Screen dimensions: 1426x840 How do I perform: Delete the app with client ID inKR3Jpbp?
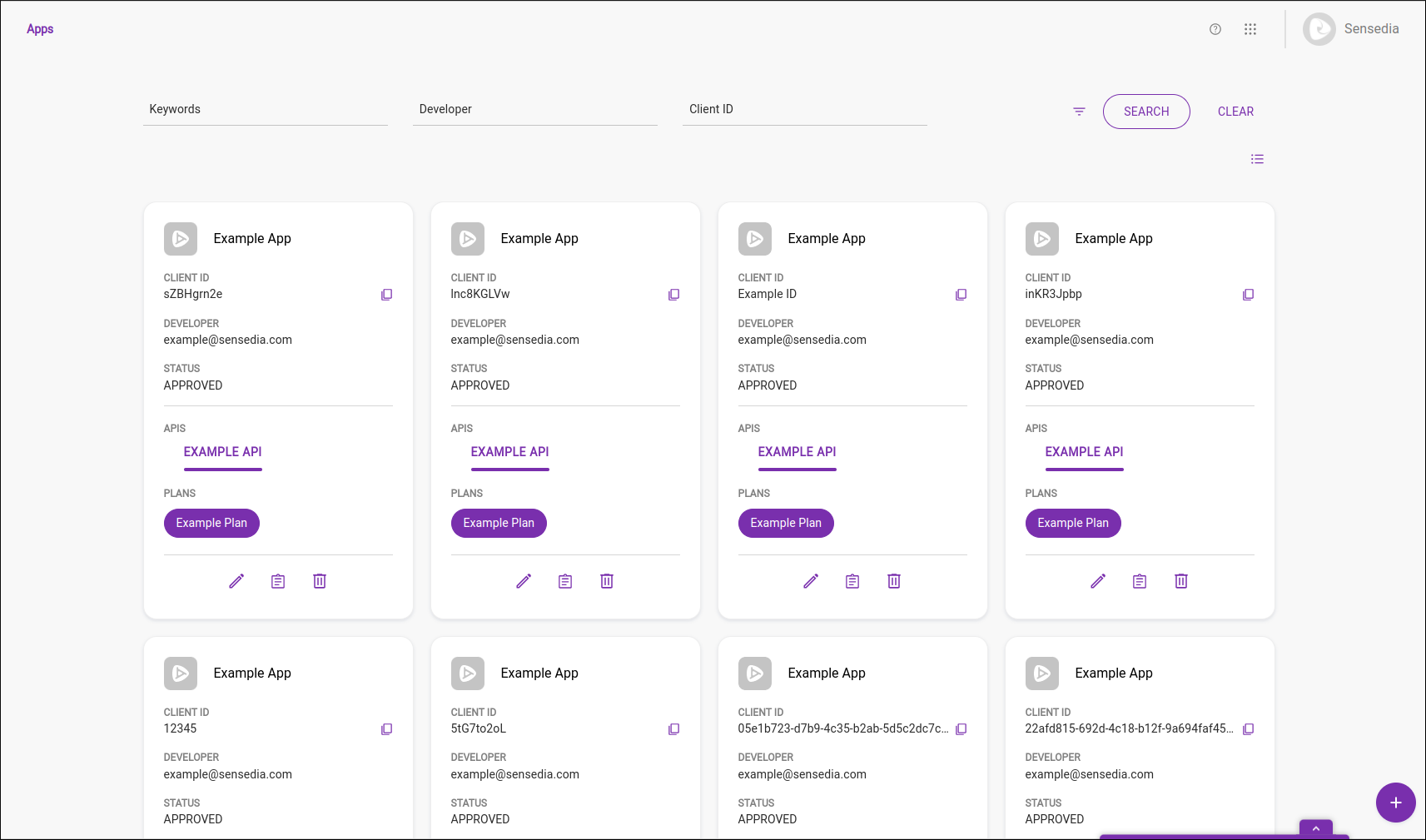(1180, 581)
